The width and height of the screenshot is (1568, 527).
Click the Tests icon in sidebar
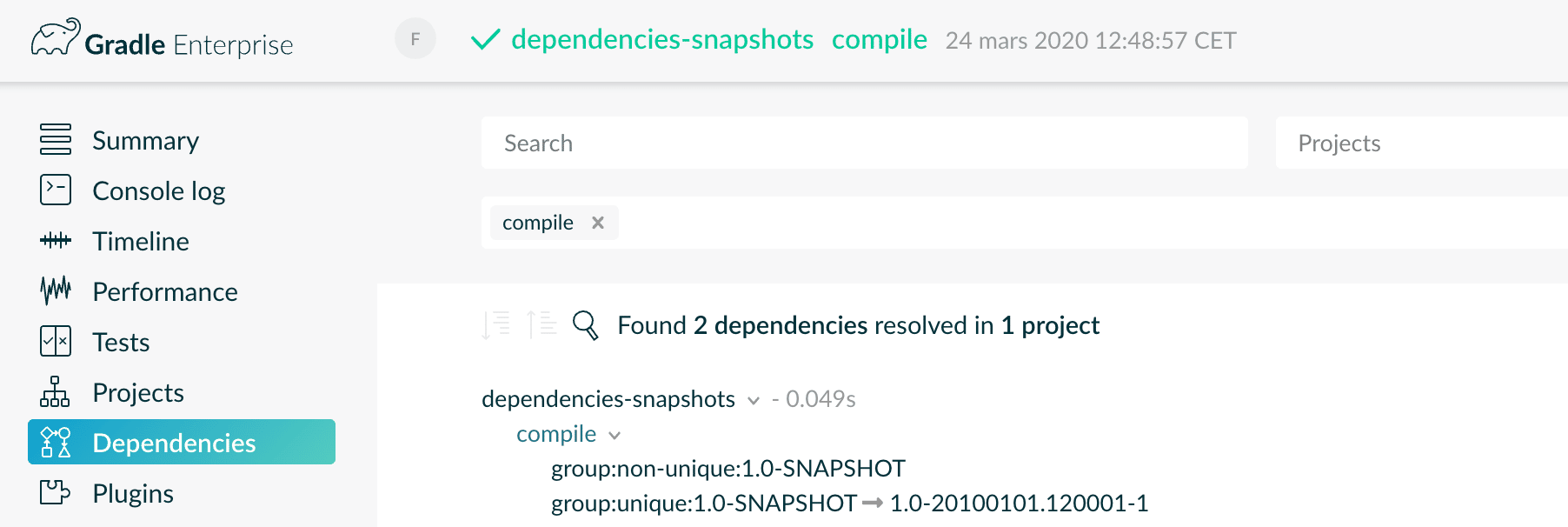(x=56, y=341)
